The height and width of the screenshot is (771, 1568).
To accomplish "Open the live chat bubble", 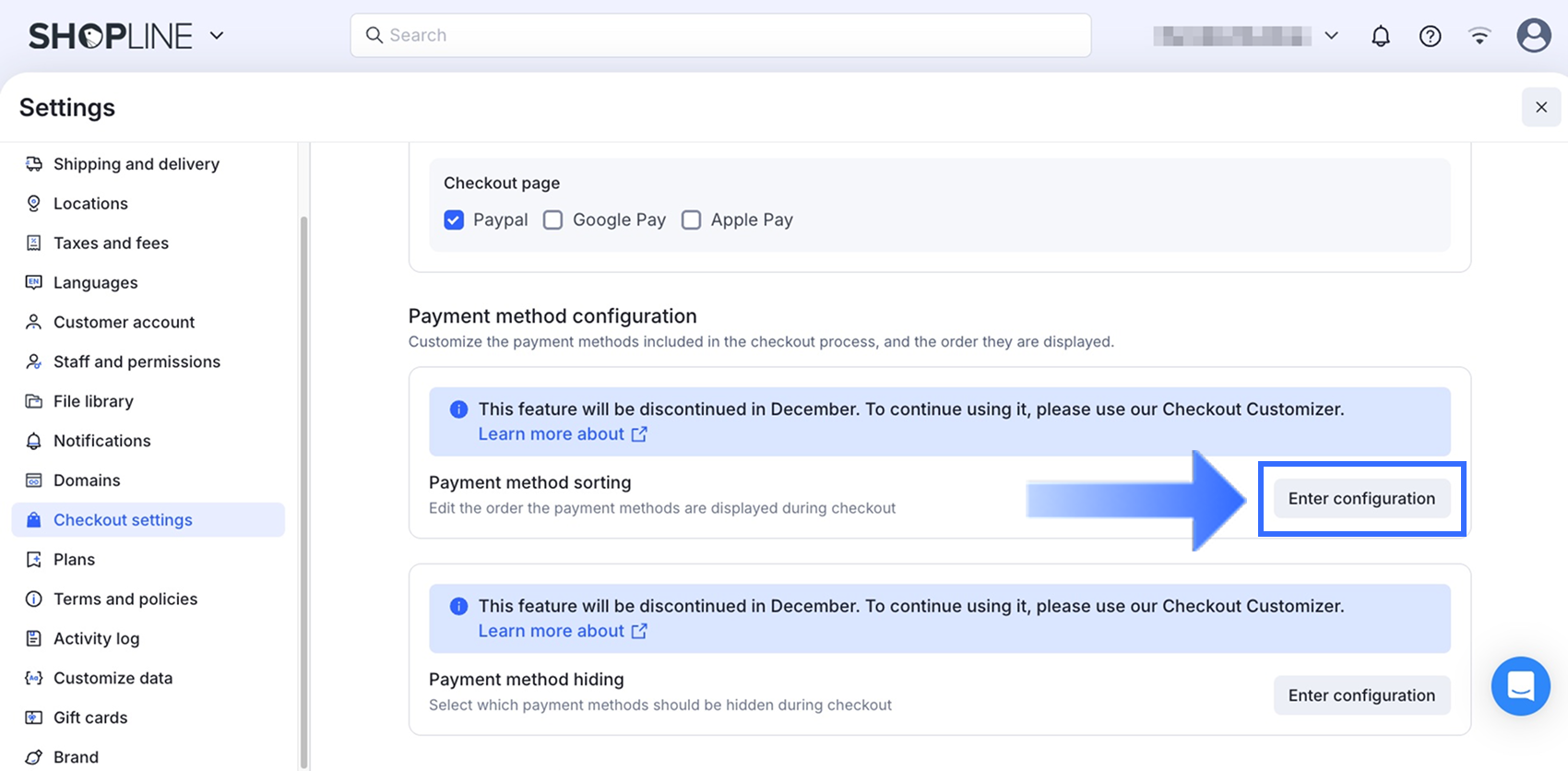I will pyautogui.click(x=1520, y=686).
